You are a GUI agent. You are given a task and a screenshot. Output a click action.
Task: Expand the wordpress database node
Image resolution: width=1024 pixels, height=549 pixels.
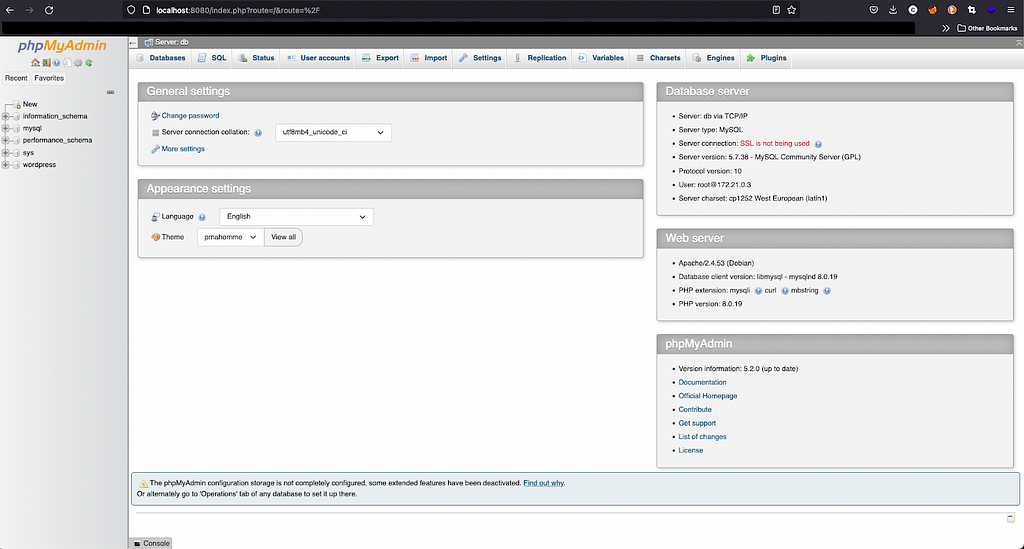pyautogui.click(x=5, y=165)
